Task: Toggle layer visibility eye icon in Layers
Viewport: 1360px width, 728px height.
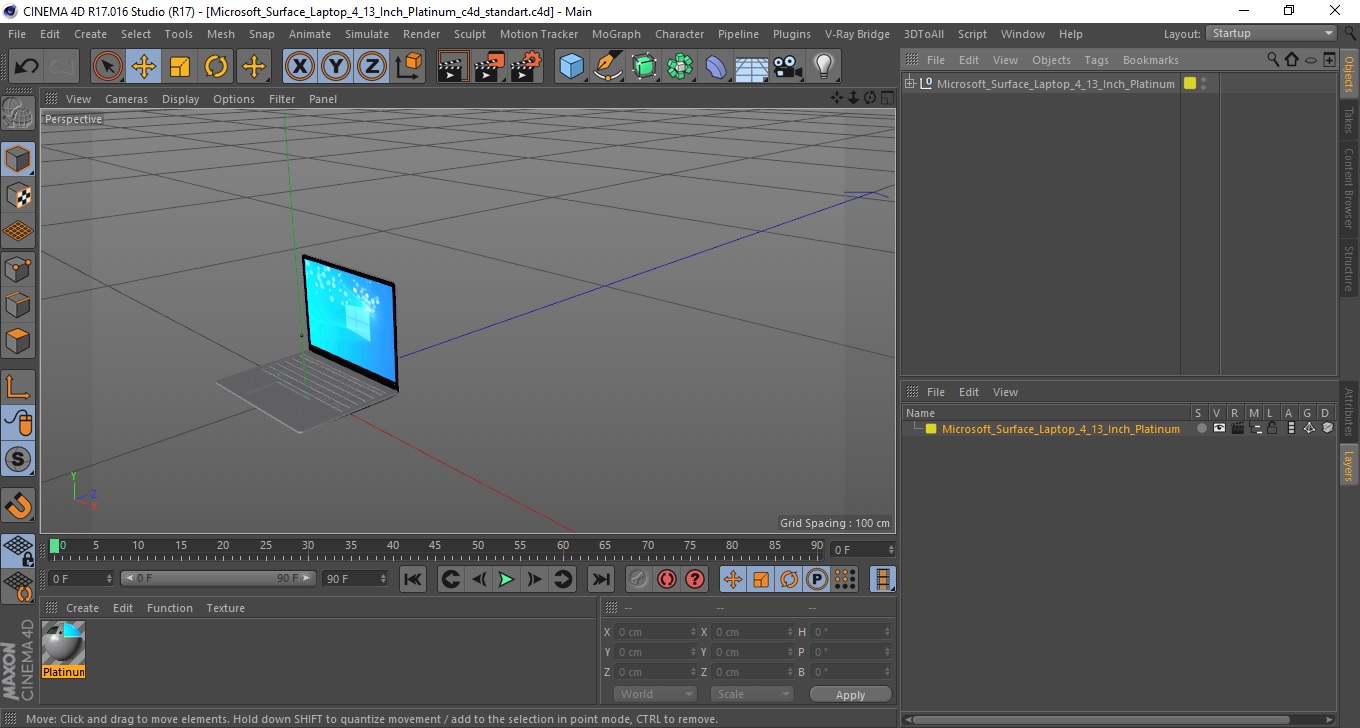Action: (1219, 428)
